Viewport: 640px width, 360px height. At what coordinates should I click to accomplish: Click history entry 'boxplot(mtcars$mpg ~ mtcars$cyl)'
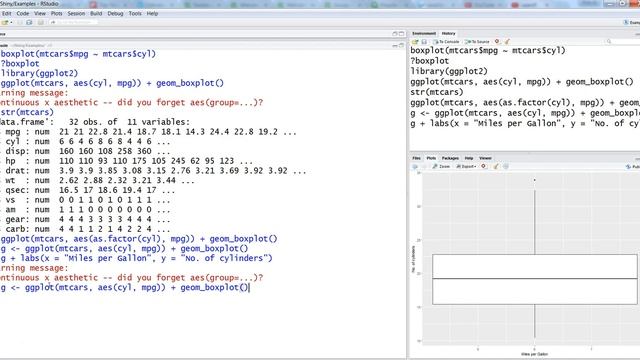coord(488,51)
